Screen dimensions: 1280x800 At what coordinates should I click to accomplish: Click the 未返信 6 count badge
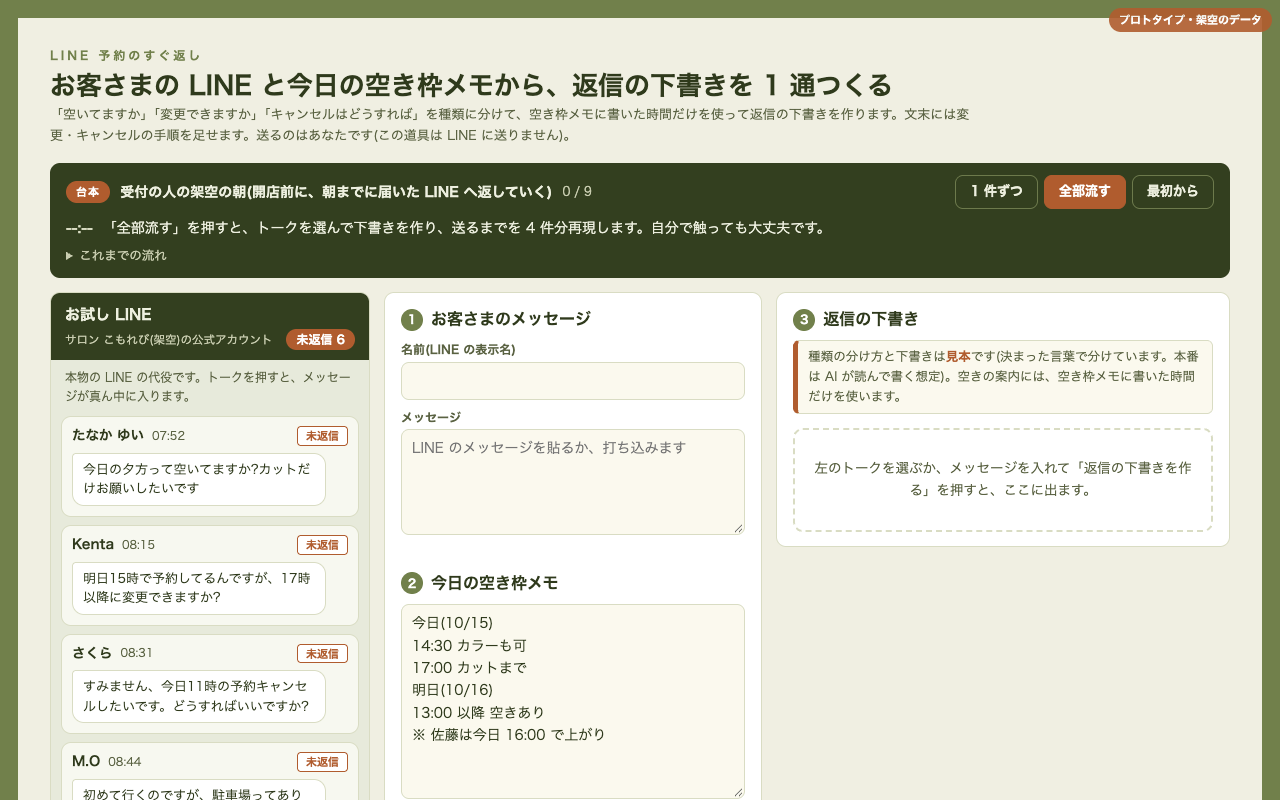(x=320, y=340)
